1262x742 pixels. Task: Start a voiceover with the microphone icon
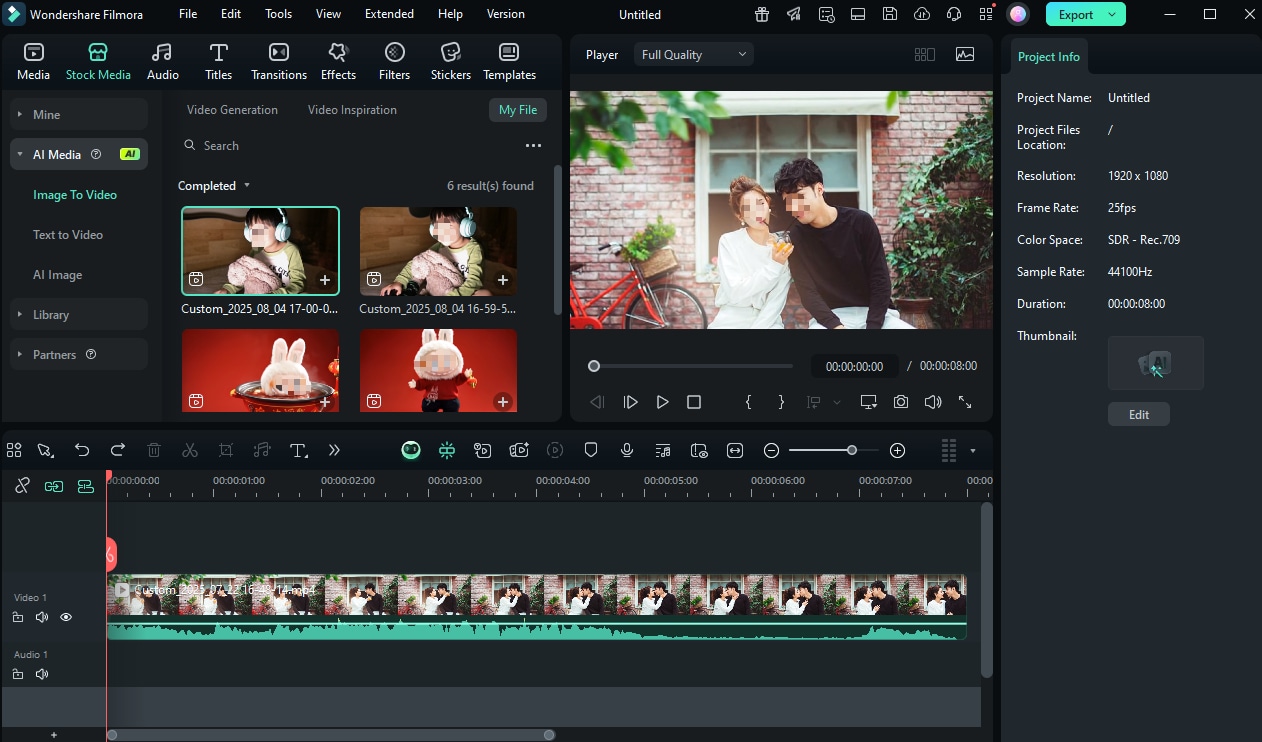[x=627, y=451]
